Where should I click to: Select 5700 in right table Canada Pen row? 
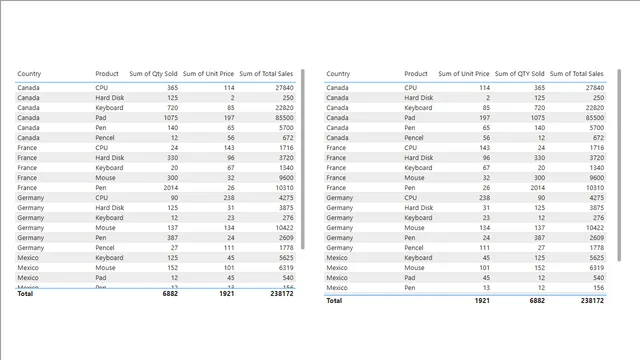click(596, 128)
